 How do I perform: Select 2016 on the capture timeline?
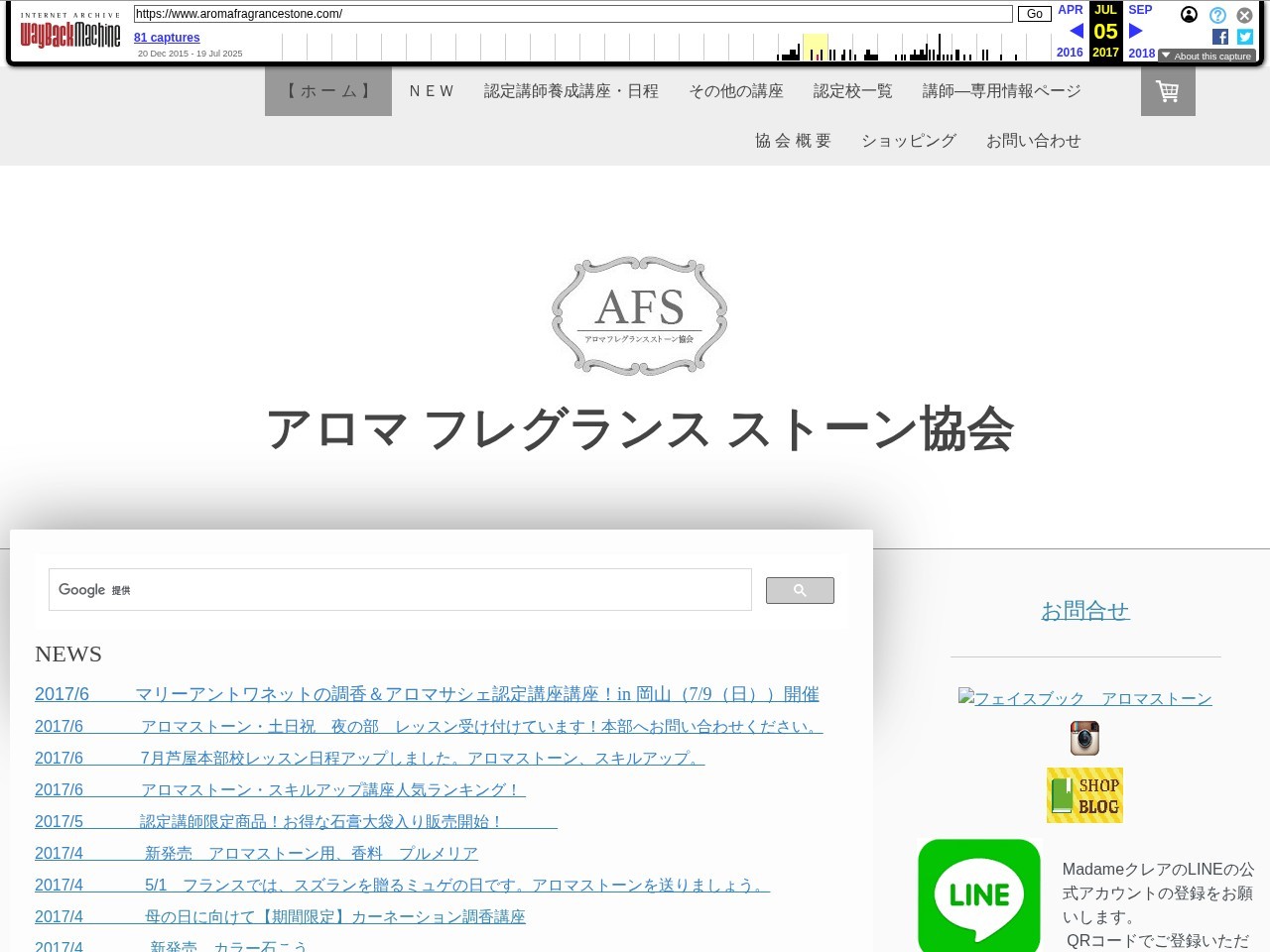(1070, 53)
